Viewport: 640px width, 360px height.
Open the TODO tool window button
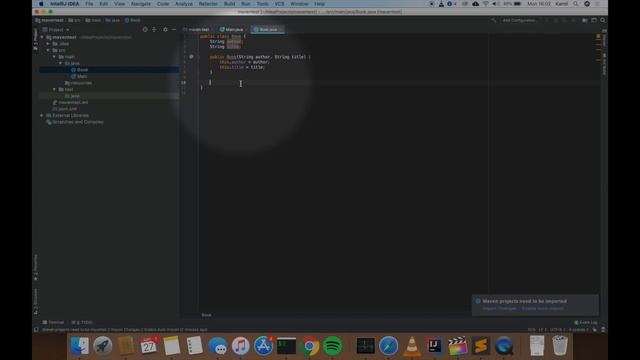pyautogui.click(x=82, y=322)
